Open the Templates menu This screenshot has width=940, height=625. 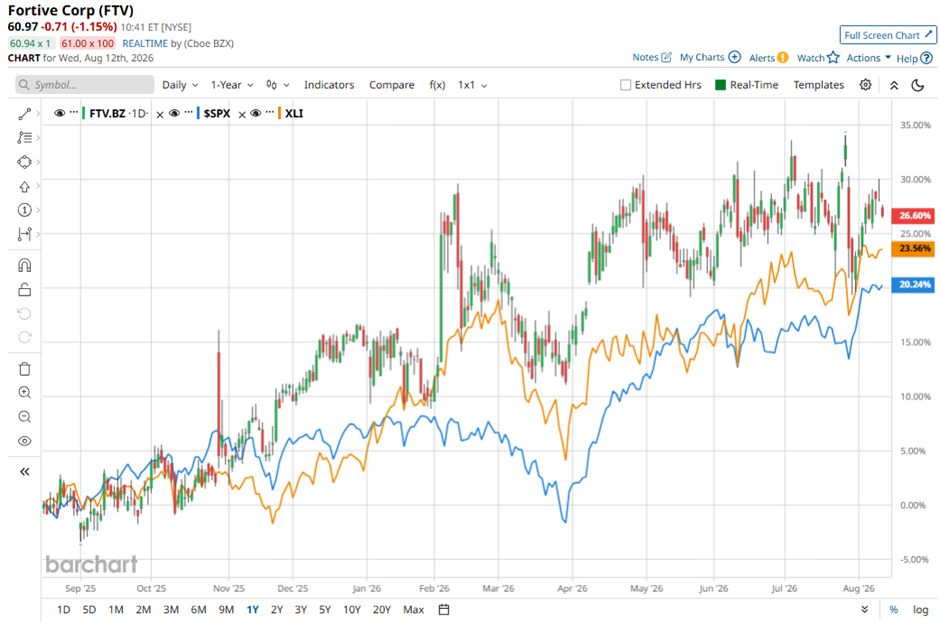point(818,85)
